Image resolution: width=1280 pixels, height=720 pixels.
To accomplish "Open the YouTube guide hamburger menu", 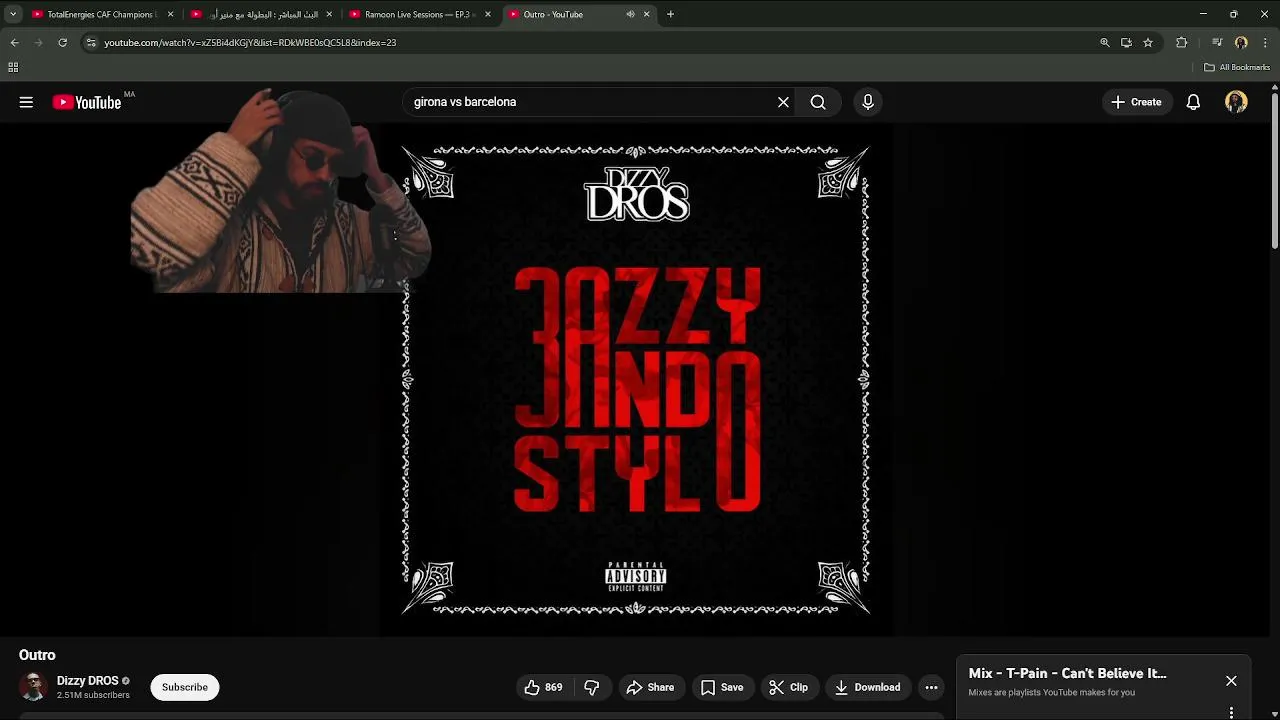I will coord(26,102).
